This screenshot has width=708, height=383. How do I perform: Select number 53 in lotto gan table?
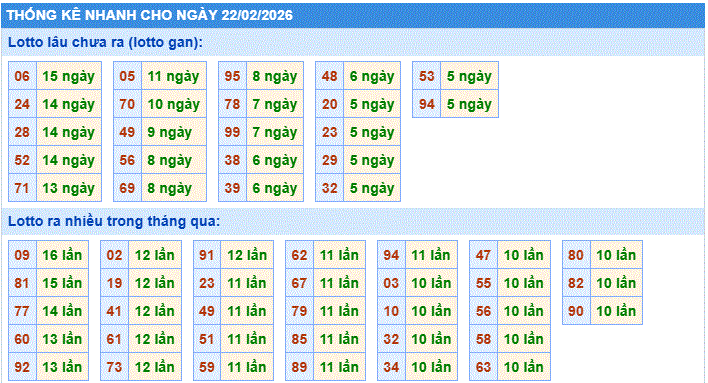pos(427,76)
